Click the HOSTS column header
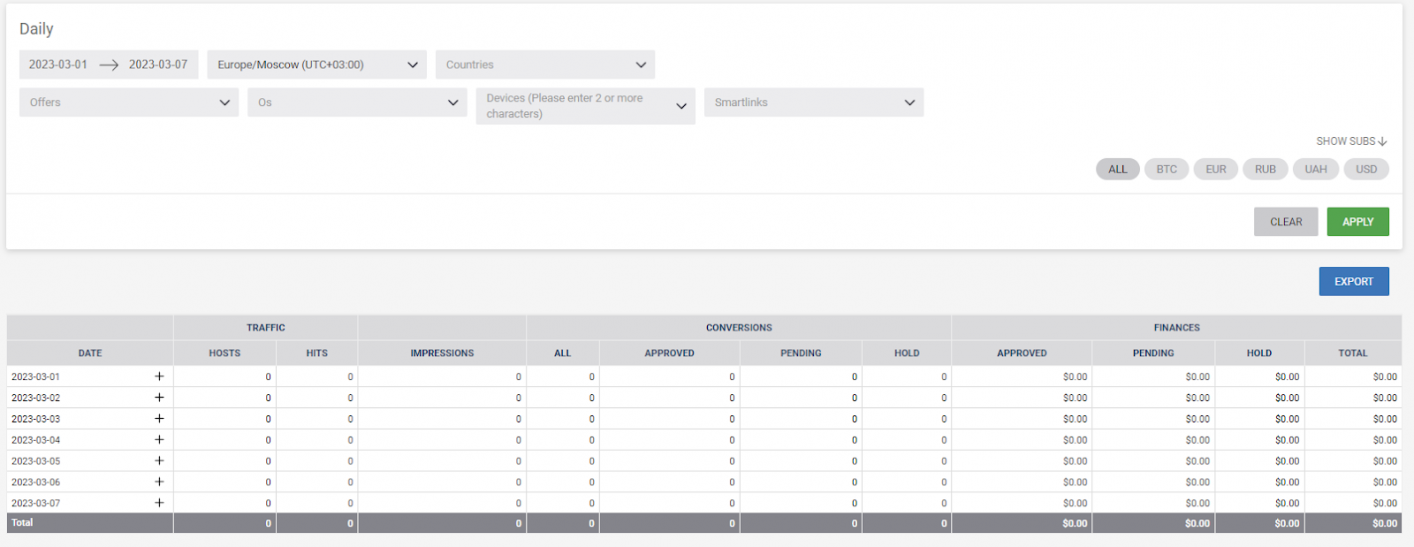Image resolution: width=1414 pixels, height=547 pixels. (x=225, y=353)
